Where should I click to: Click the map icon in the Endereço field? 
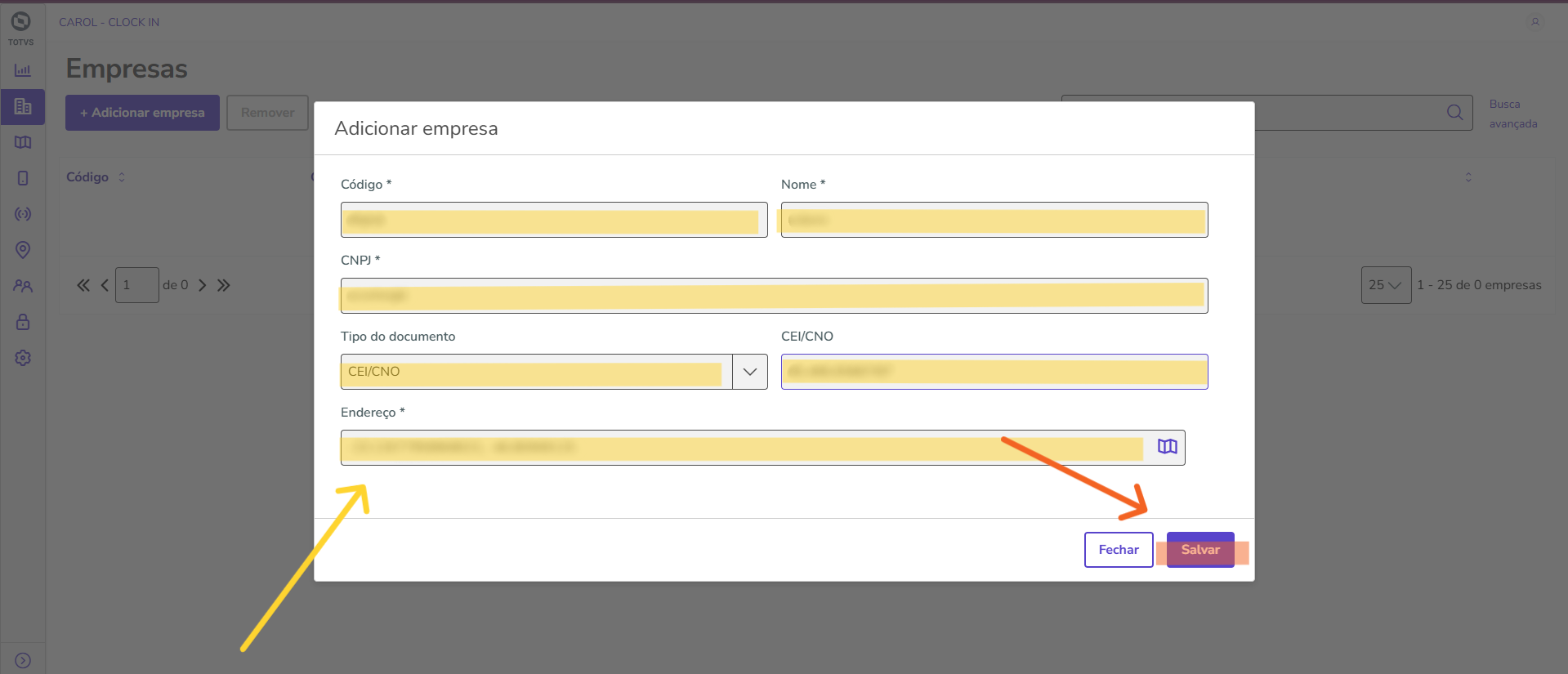1167,446
